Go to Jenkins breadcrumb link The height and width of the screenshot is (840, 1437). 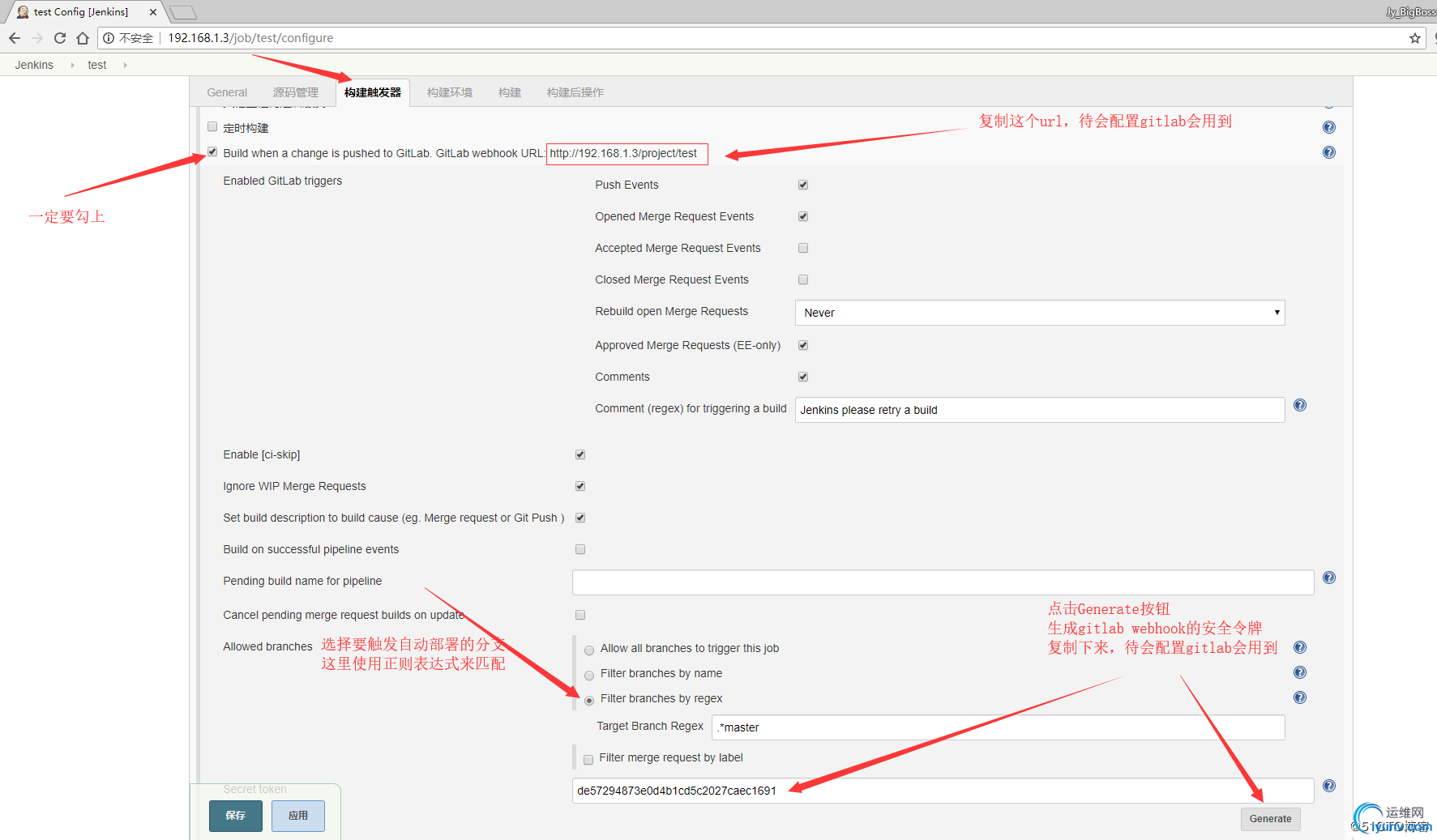click(x=34, y=65)
